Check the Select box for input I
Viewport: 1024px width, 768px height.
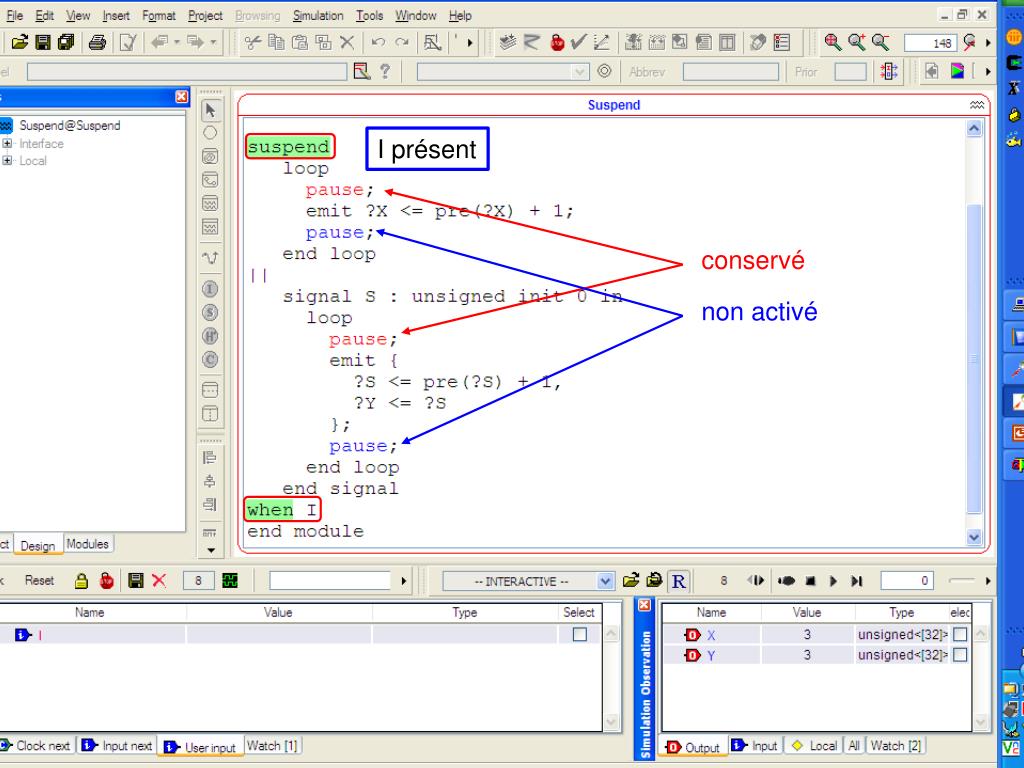click(x=580, y=634)
